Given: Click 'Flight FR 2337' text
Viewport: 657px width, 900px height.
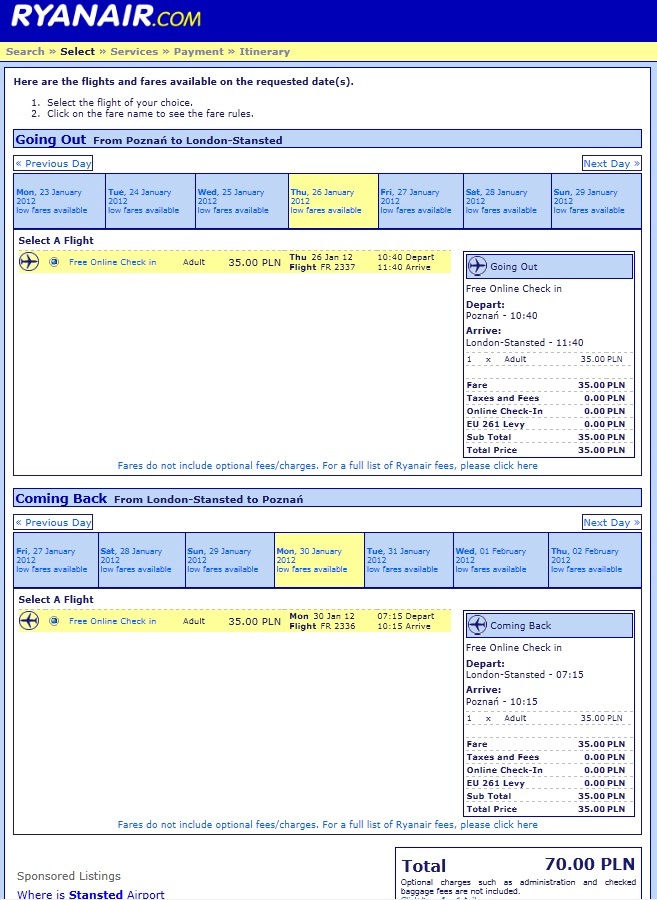Looking at the screenshot, I should click(x=322, y=267).
